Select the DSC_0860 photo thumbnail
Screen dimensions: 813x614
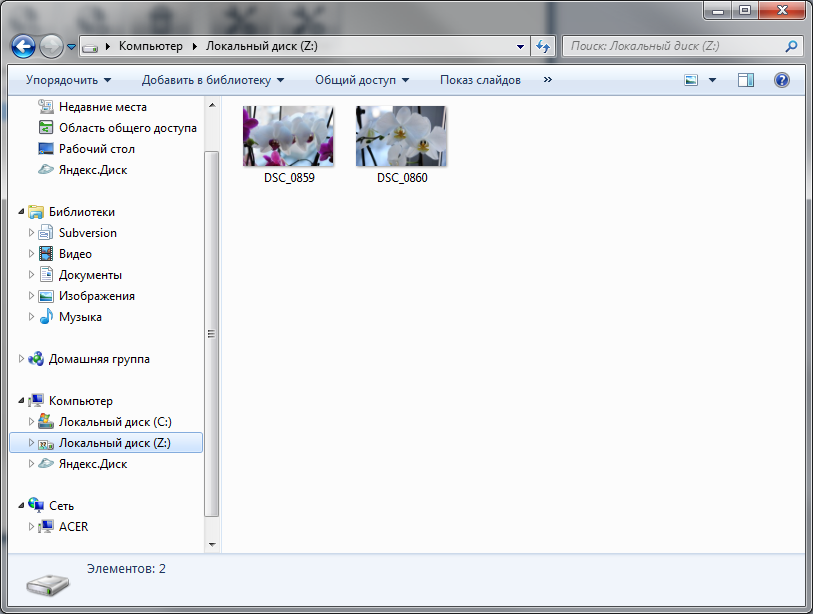pyautogui.click(x=401, y=136)
